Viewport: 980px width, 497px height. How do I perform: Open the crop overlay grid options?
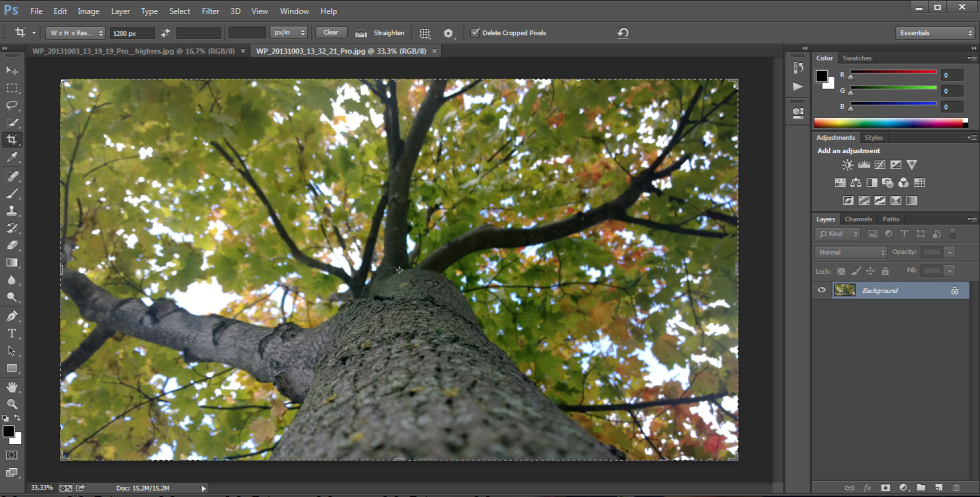click(425, 33)
